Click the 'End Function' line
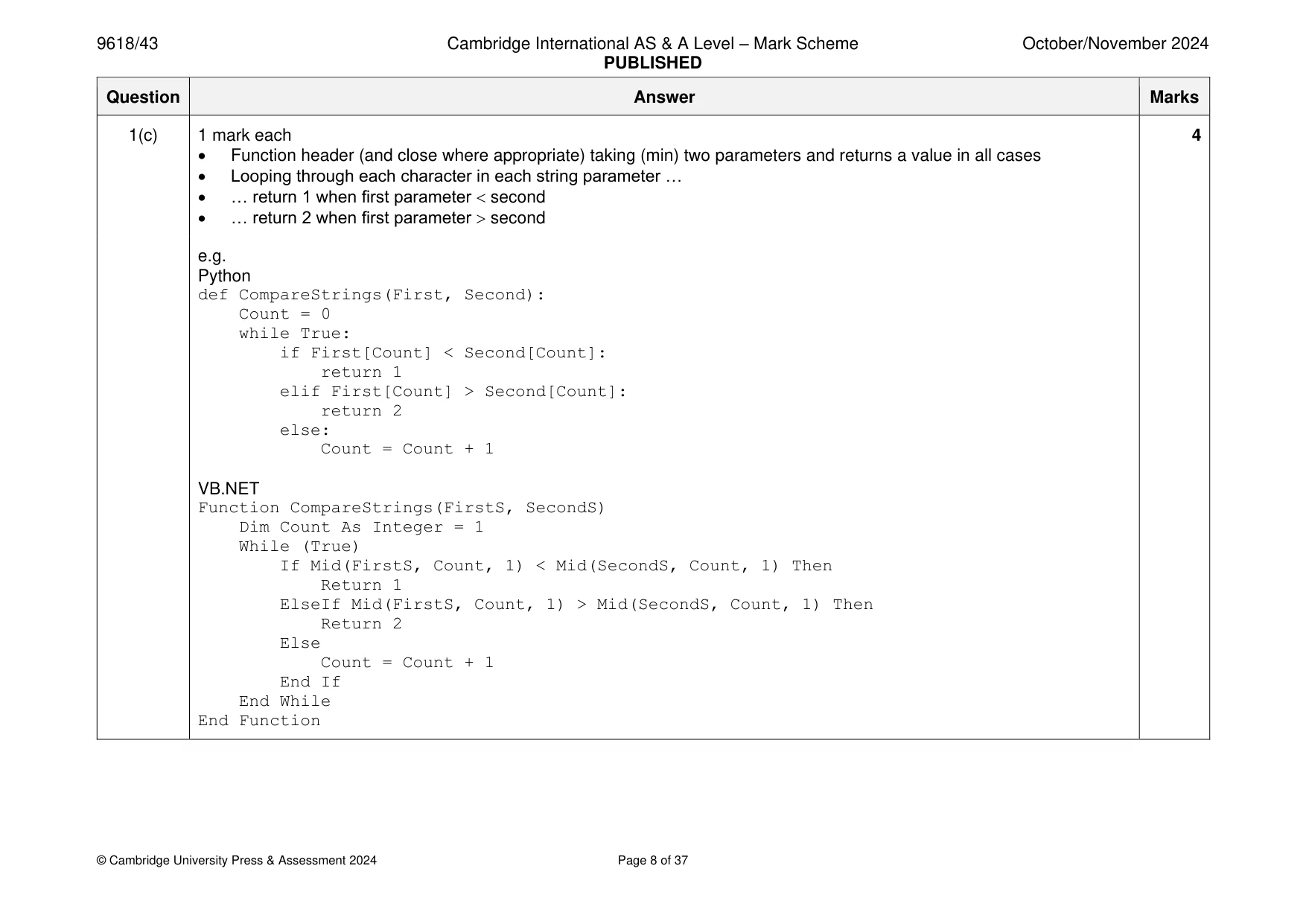This screenshot has height=924, width=1306. (259, 721)
